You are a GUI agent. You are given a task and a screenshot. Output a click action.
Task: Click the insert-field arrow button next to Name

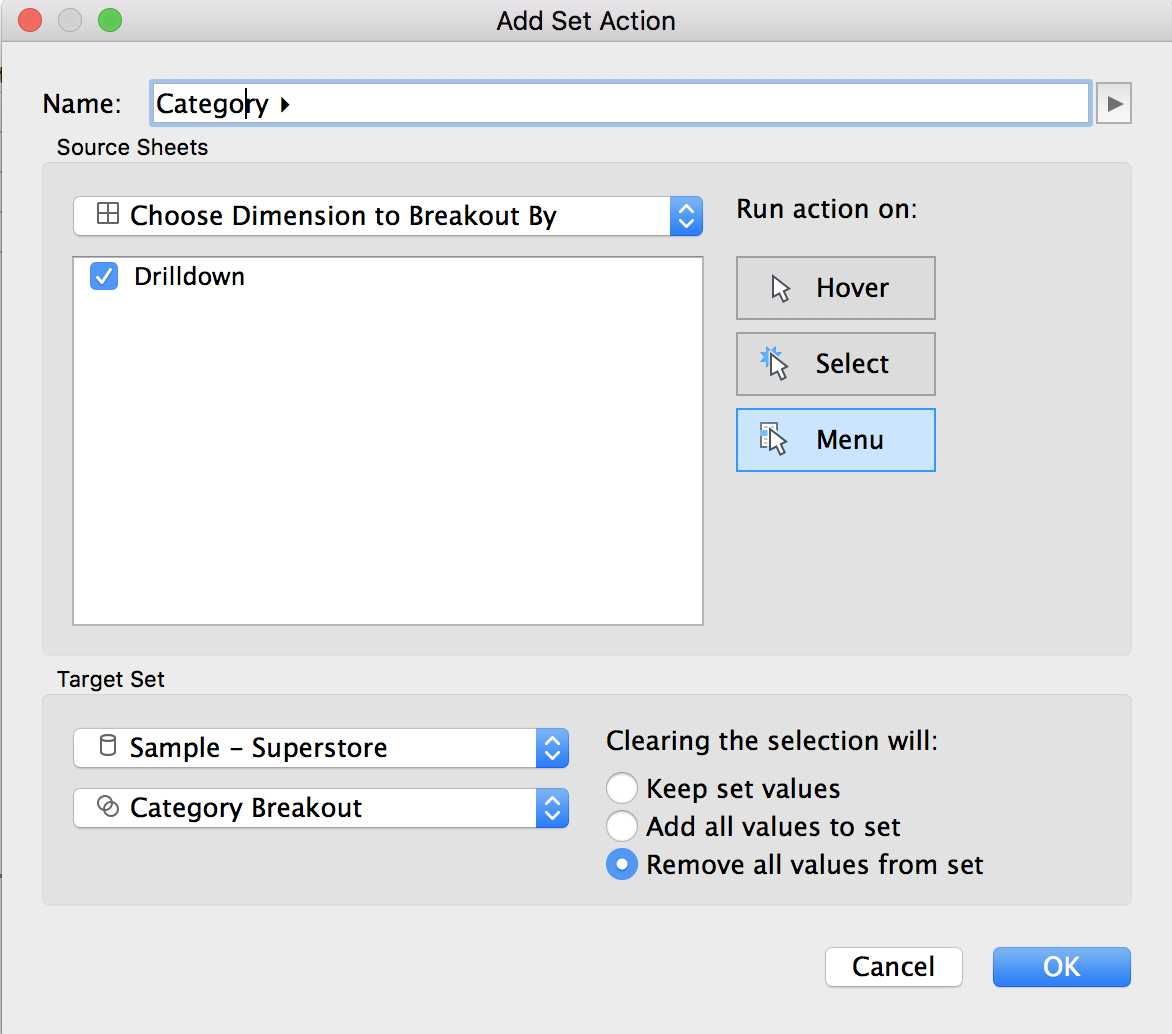pyautogui.click(x=1114, y=103)
